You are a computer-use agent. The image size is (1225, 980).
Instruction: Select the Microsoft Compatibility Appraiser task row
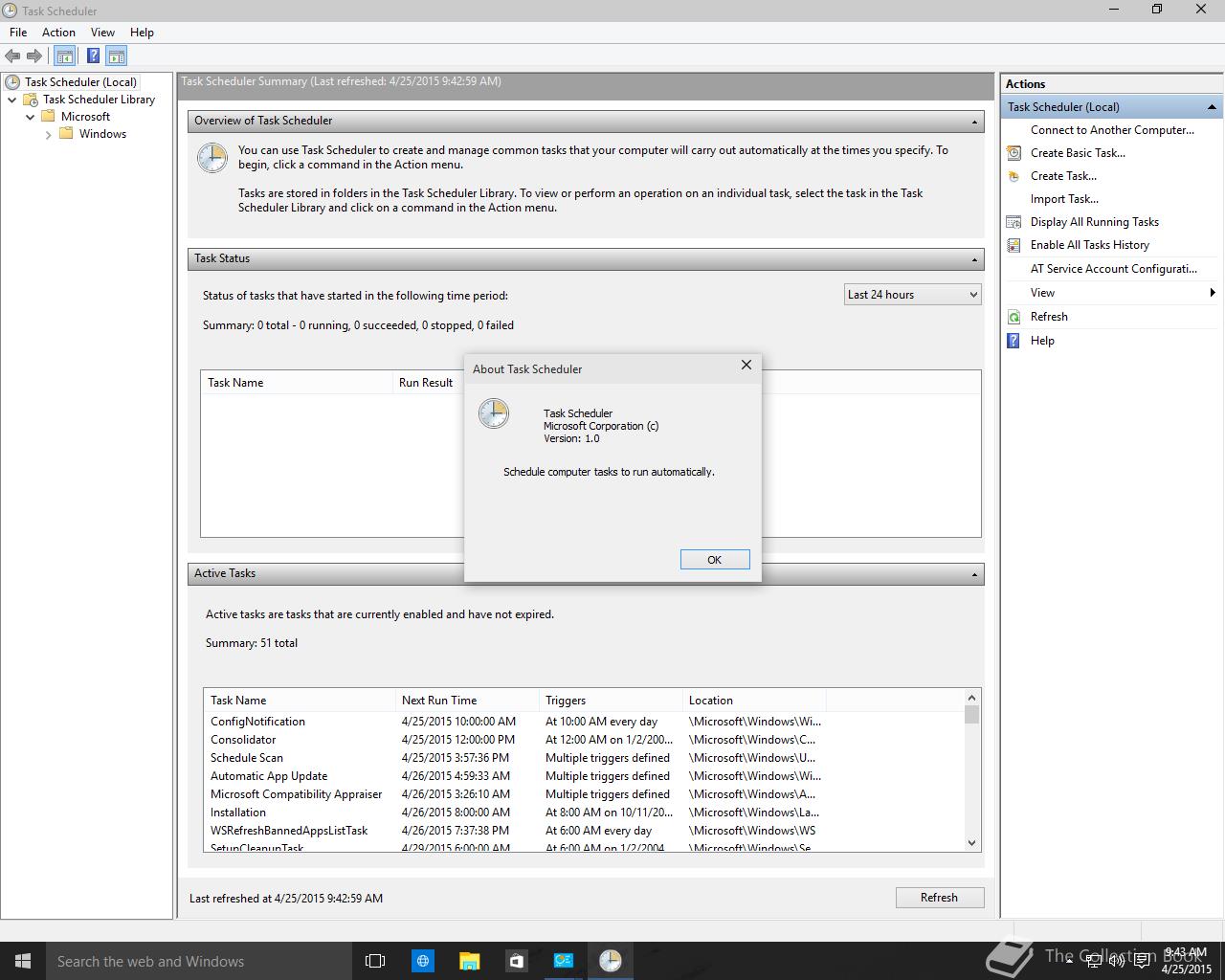pos(516,794)
